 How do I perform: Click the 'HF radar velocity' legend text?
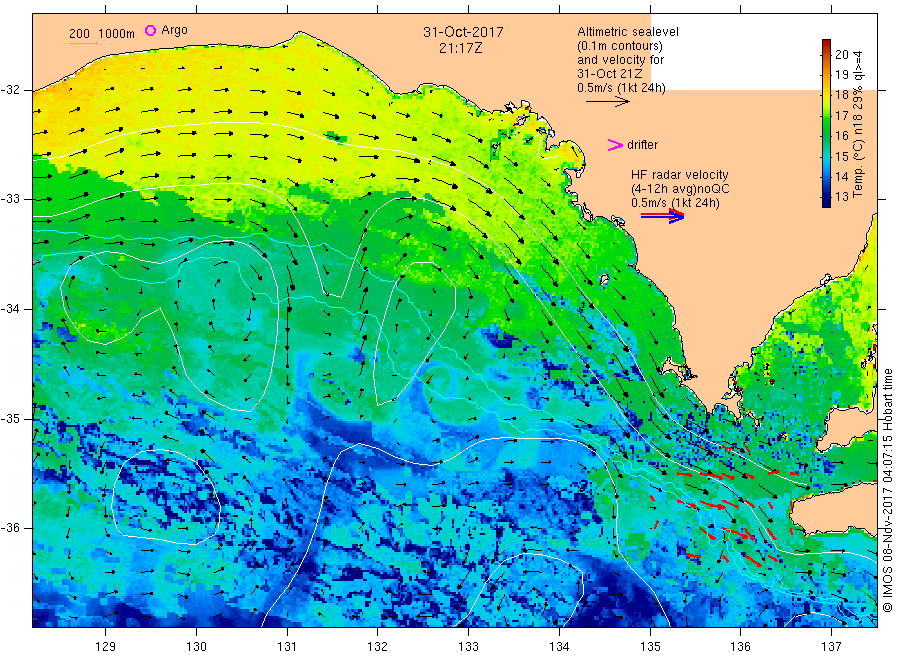click(x=680, y=175)
